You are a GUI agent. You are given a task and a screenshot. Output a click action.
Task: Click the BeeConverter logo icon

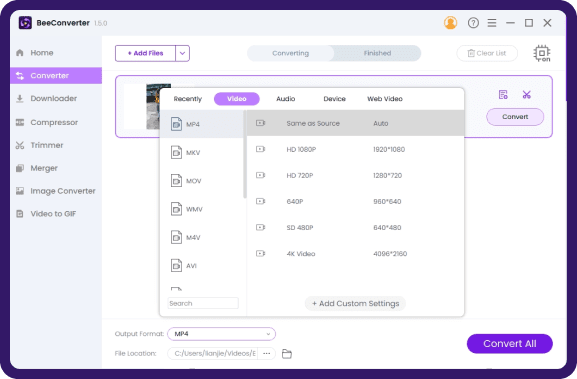click(x=25, y=23)
